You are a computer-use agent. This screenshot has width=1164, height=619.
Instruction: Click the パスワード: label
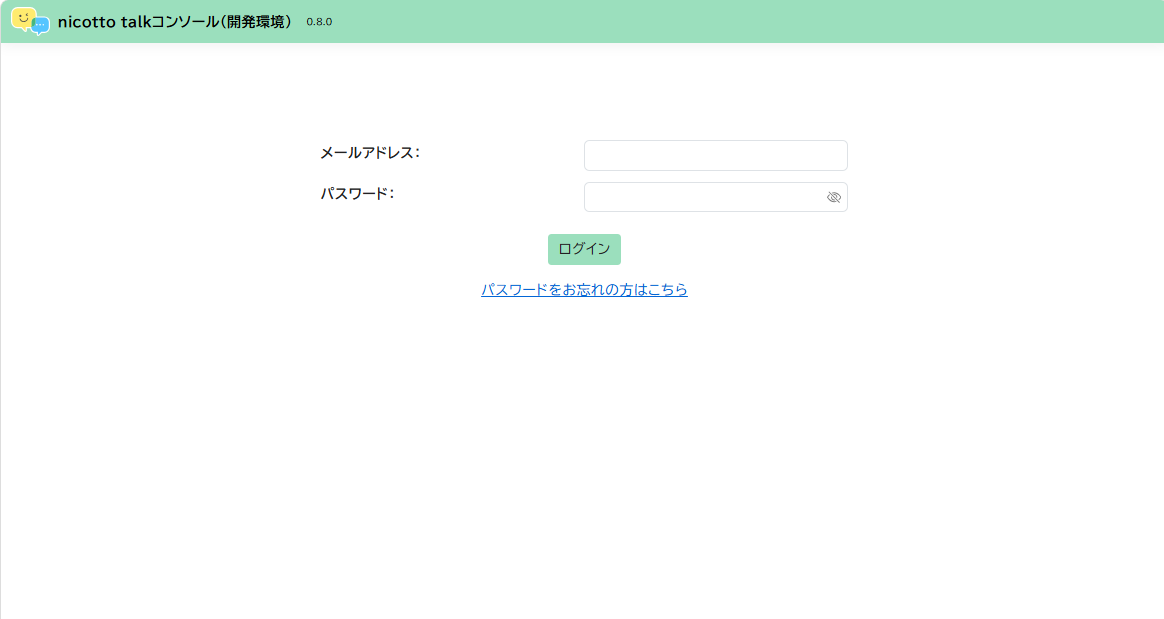coord(358,194)
